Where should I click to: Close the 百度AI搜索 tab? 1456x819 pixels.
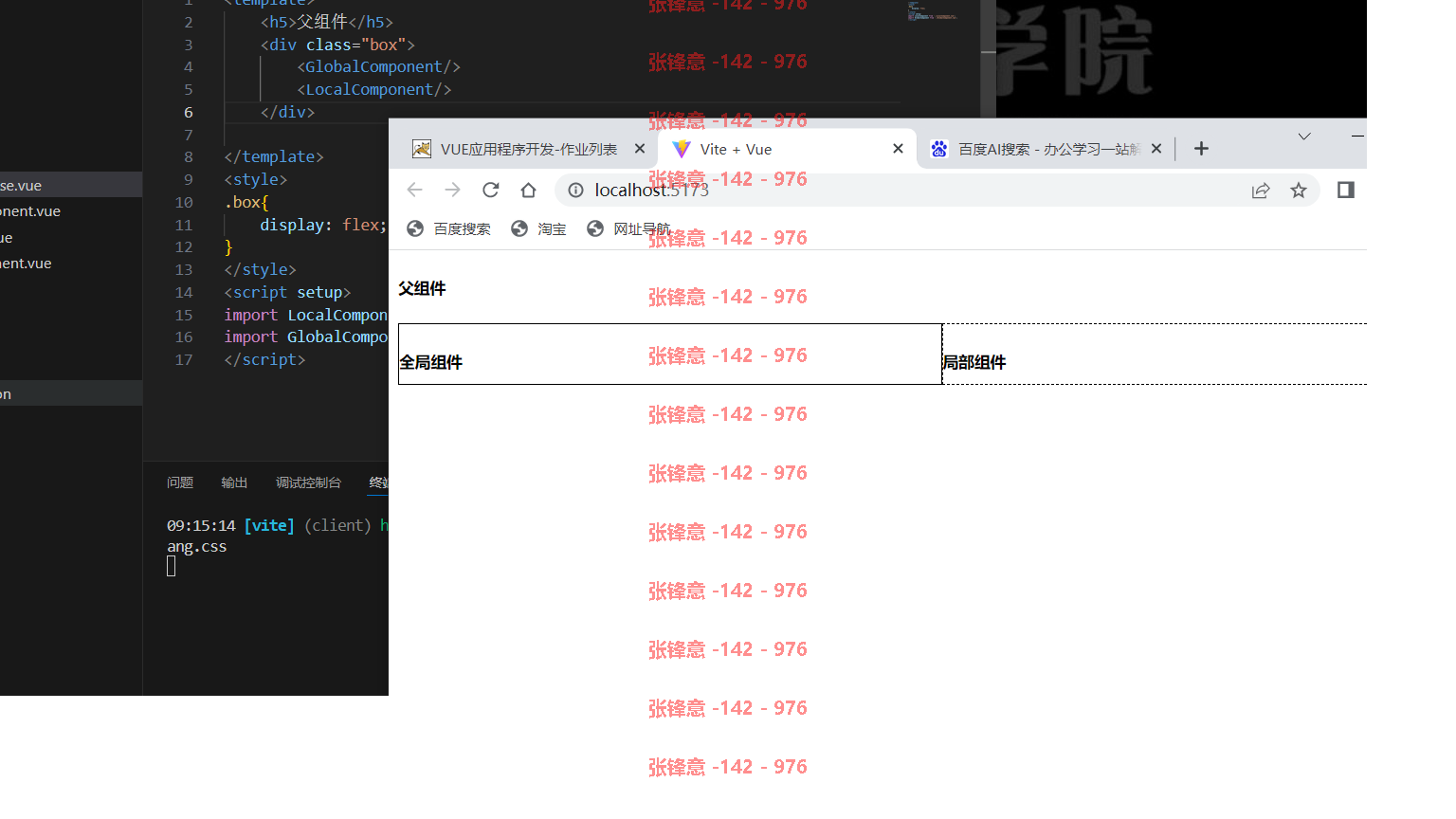tap(1156, 149)
